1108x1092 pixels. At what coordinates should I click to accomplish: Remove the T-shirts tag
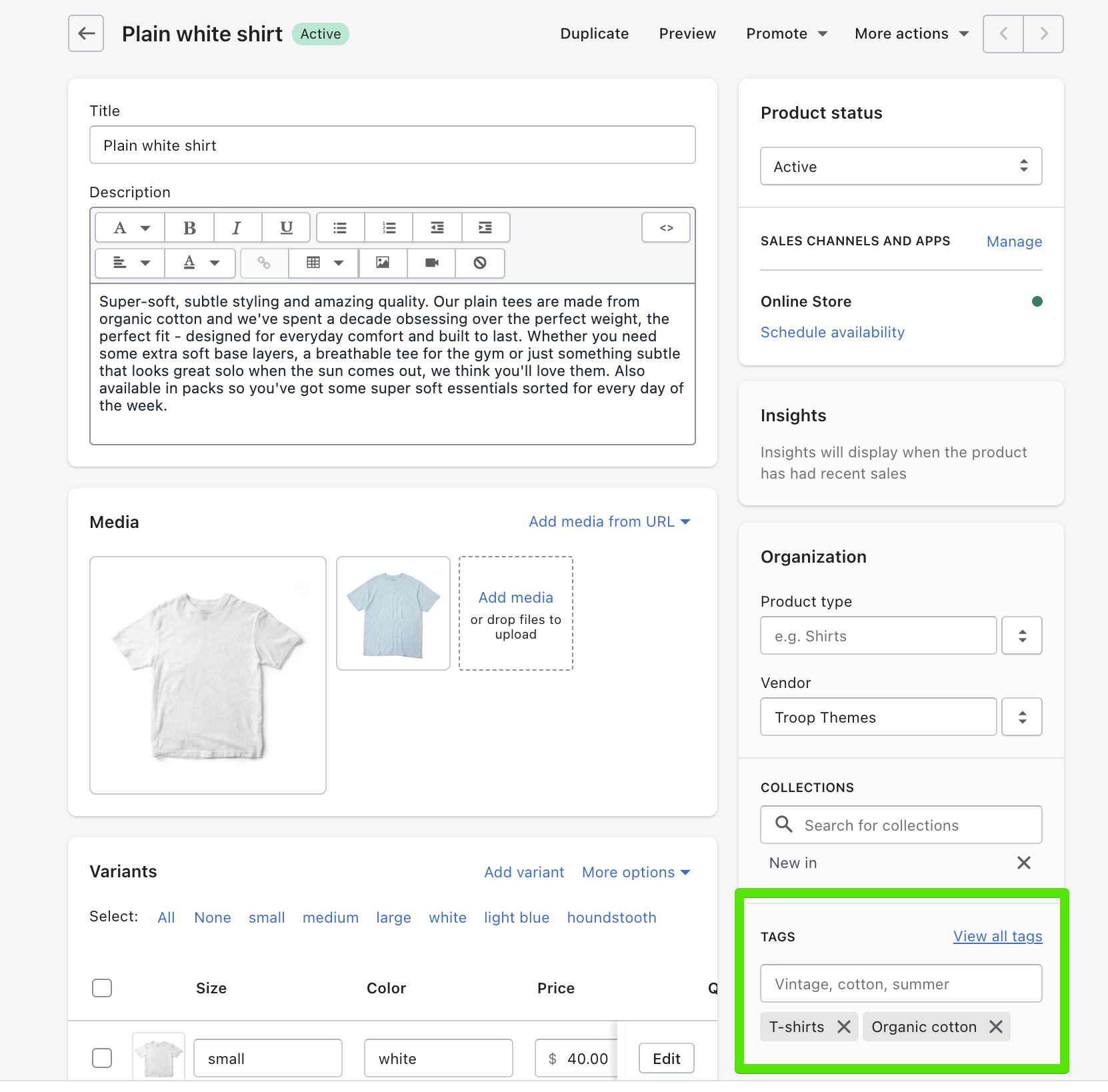(844, 1027)
